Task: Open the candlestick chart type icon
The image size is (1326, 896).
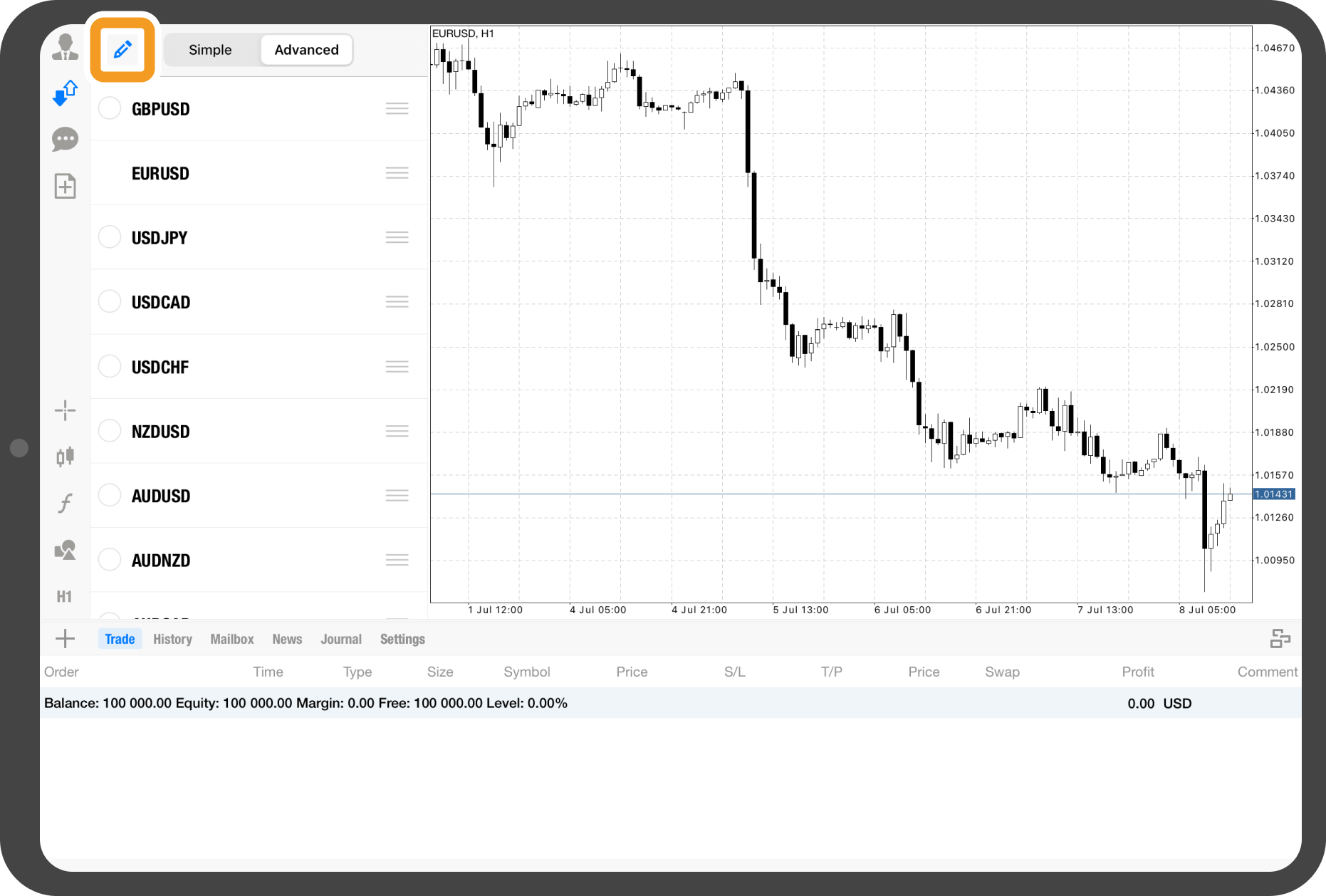Action: tap(65, 457)
